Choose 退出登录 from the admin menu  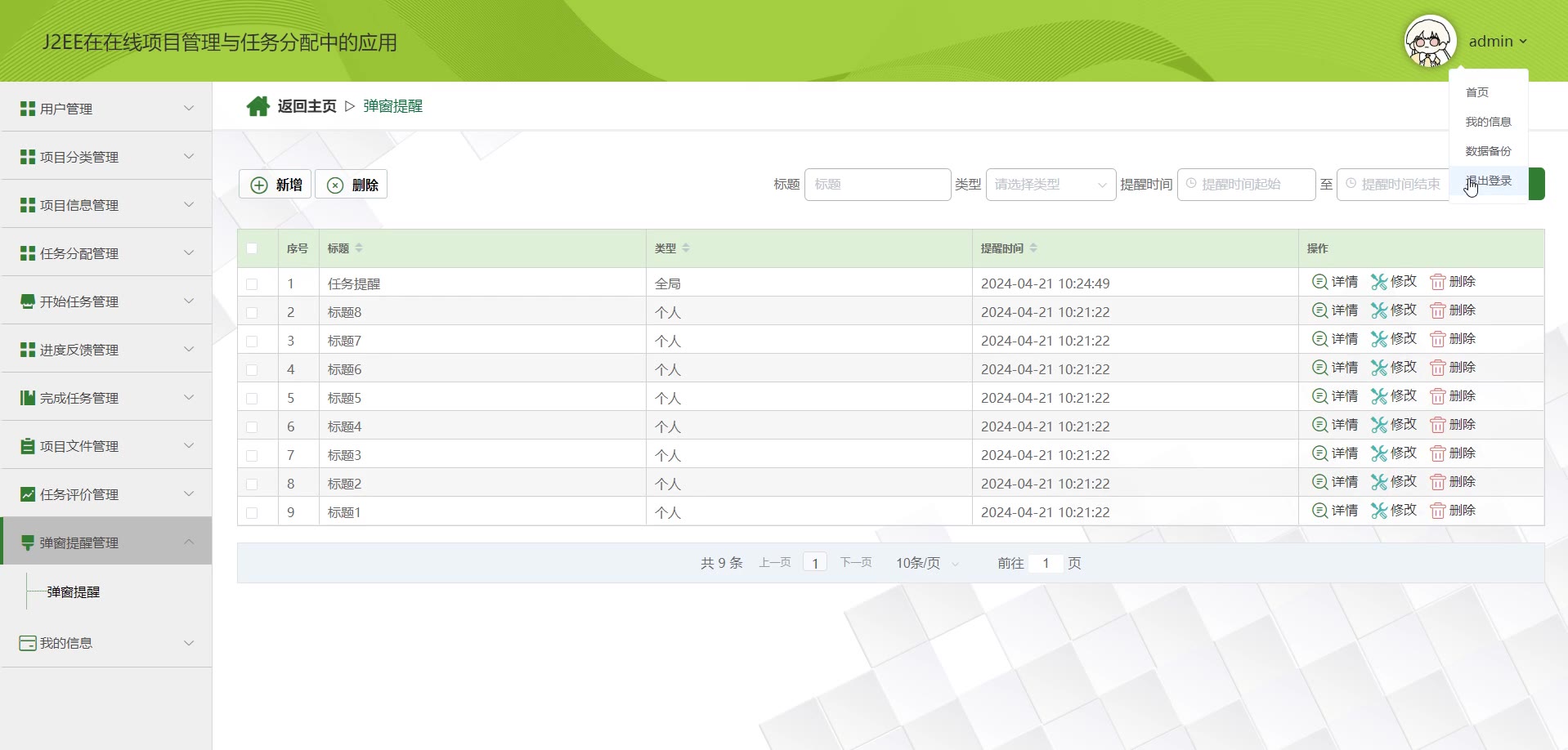pos(1488,181)
